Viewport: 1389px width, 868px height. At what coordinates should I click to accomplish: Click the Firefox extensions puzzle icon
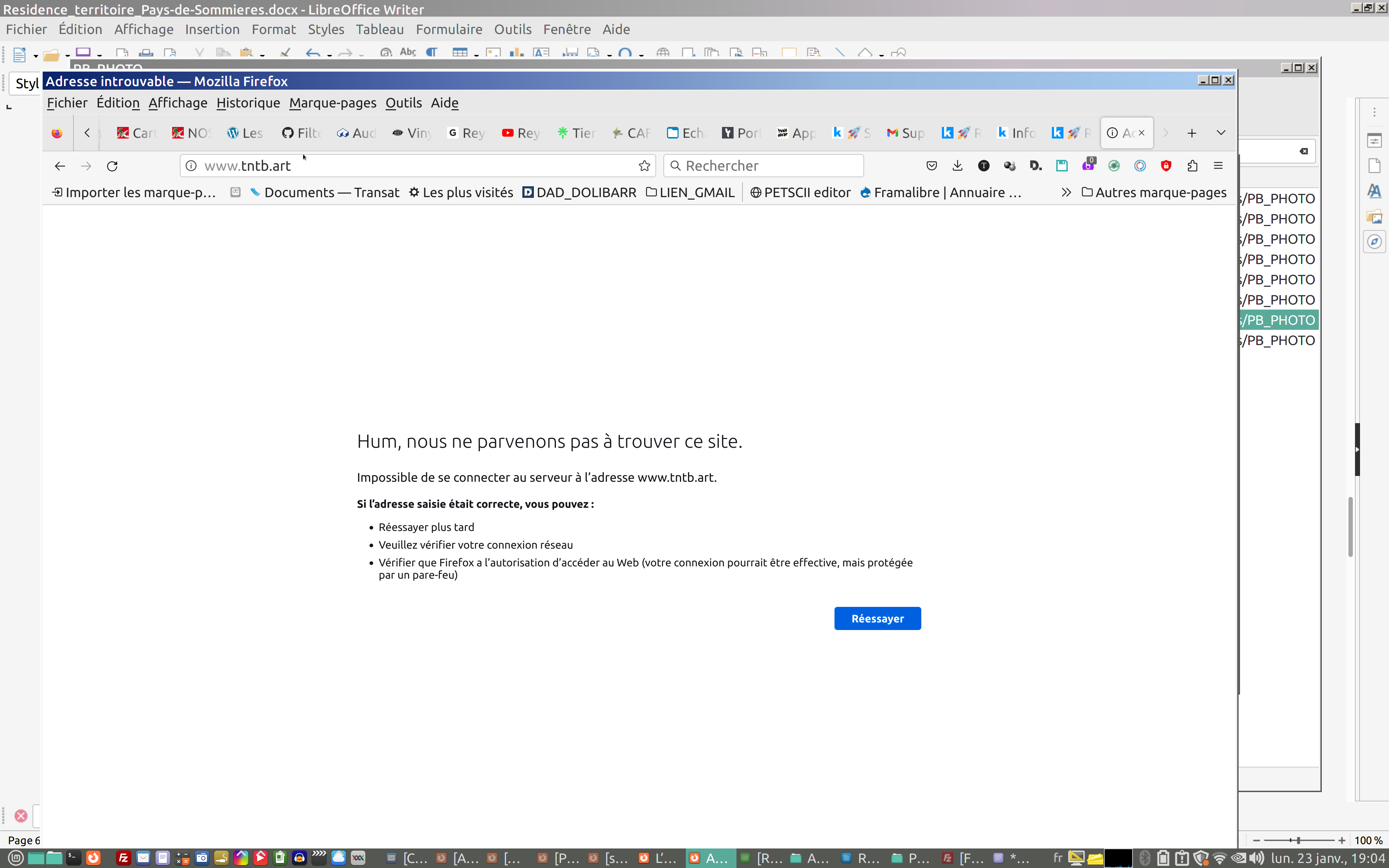coord(1192,166)
